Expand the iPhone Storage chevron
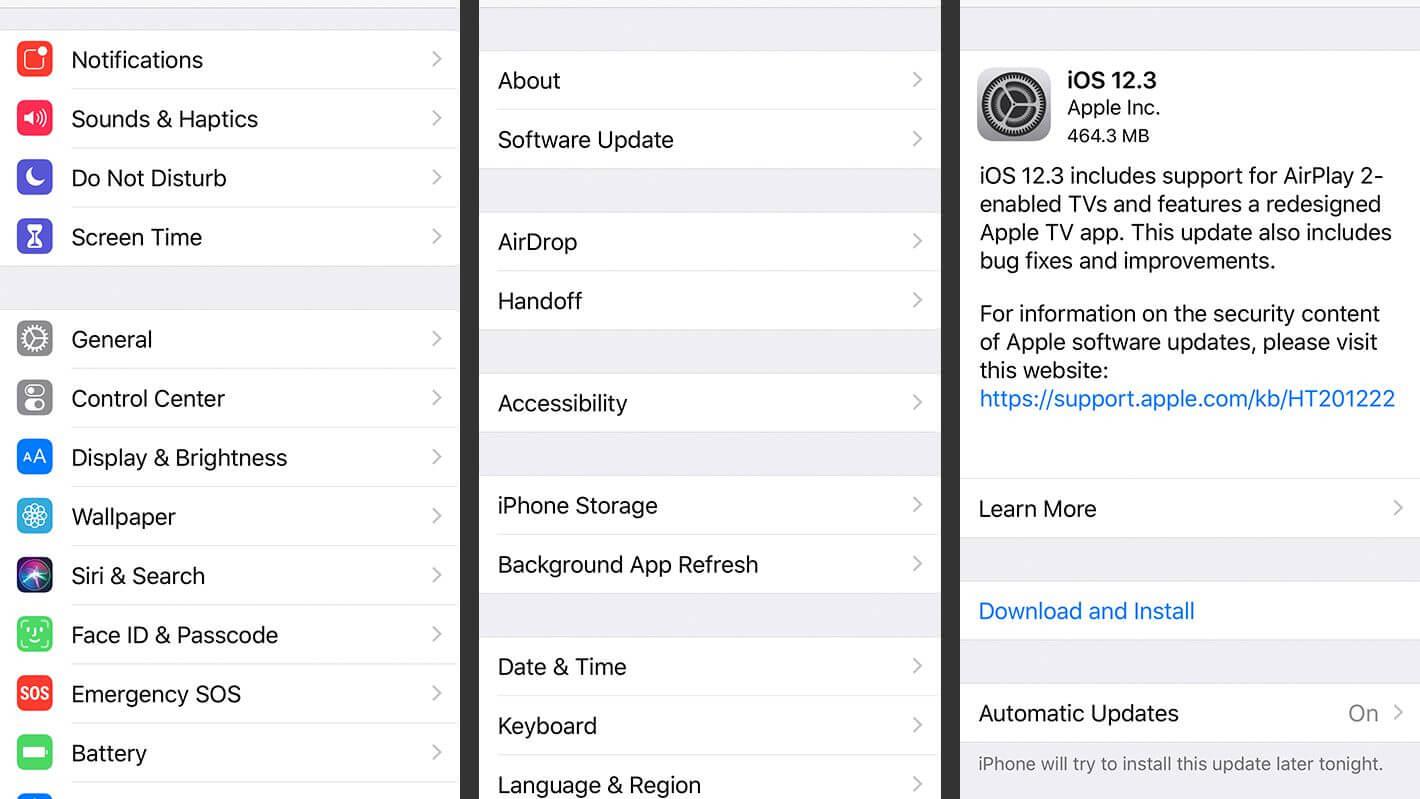The width and height of the screenshot is (1420, 799). pyautogui.click(x=917, y=505)
